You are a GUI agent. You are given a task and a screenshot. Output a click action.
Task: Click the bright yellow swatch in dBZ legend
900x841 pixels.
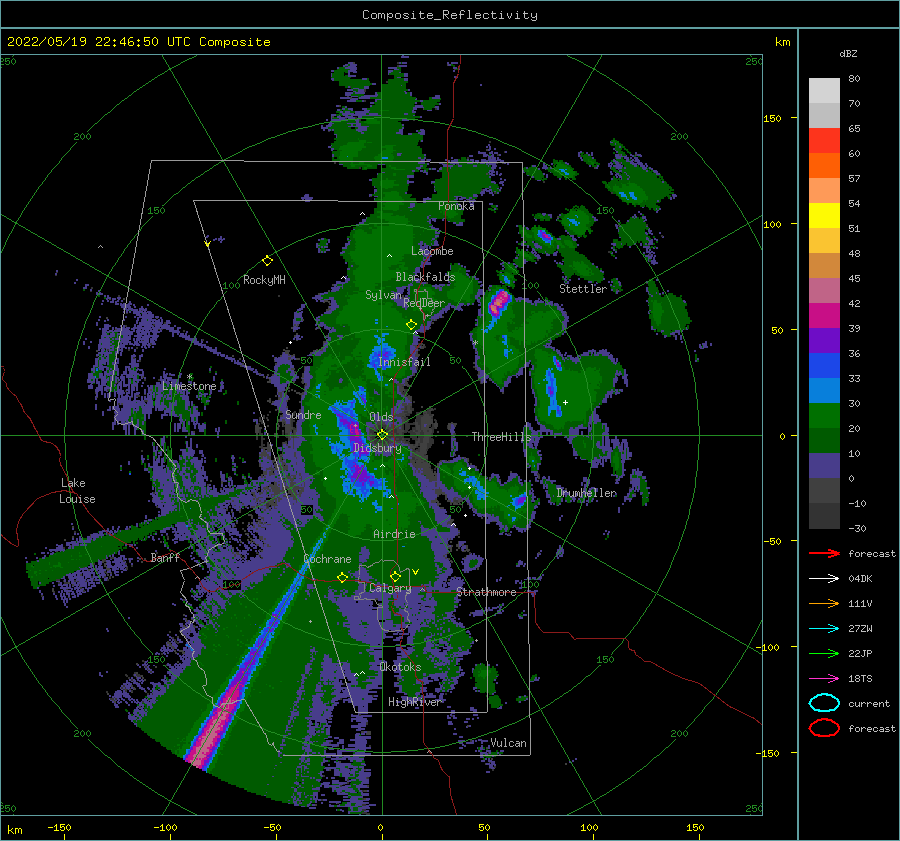(x=824, y=216)
